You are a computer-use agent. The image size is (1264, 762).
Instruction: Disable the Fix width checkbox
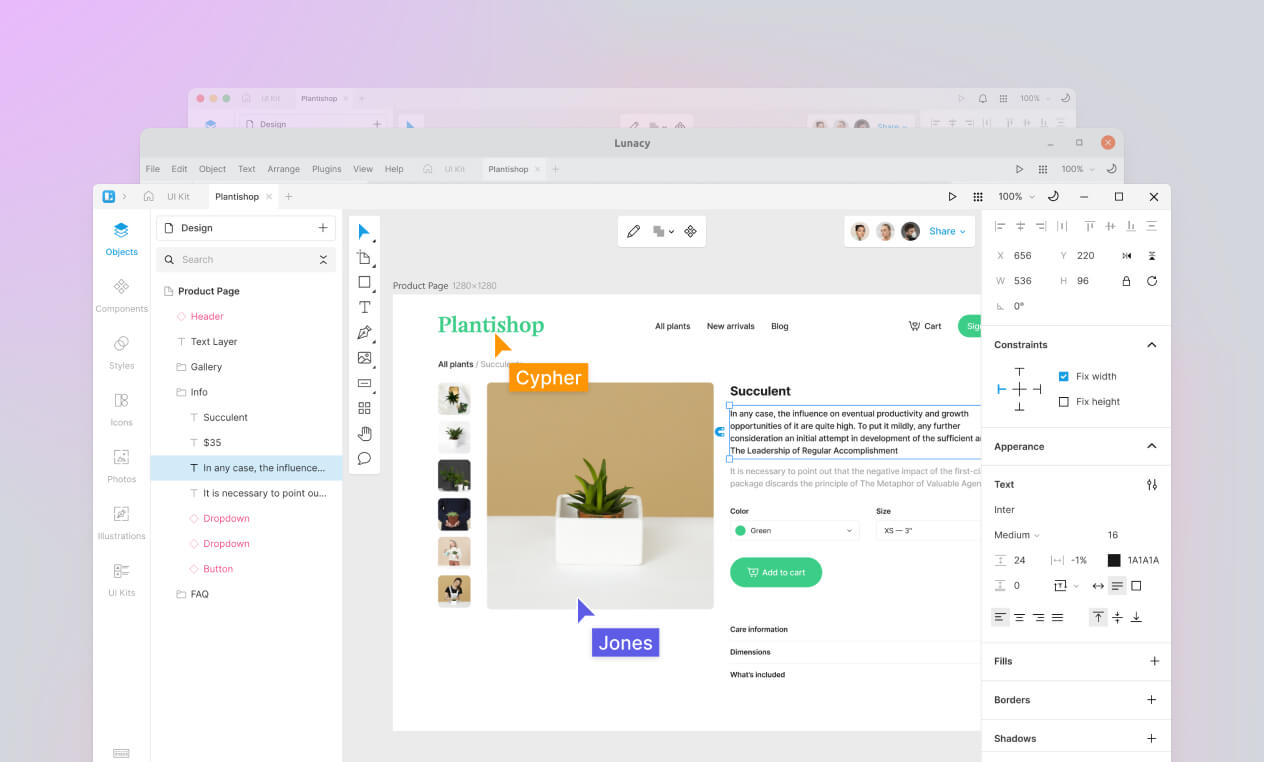coord(1063,377)
